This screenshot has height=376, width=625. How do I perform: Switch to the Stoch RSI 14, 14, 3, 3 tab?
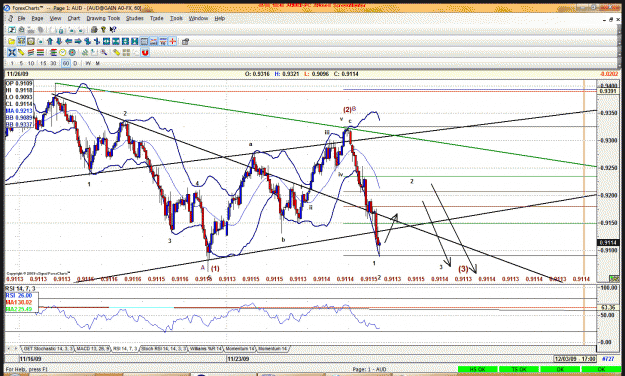click(164, 349)
